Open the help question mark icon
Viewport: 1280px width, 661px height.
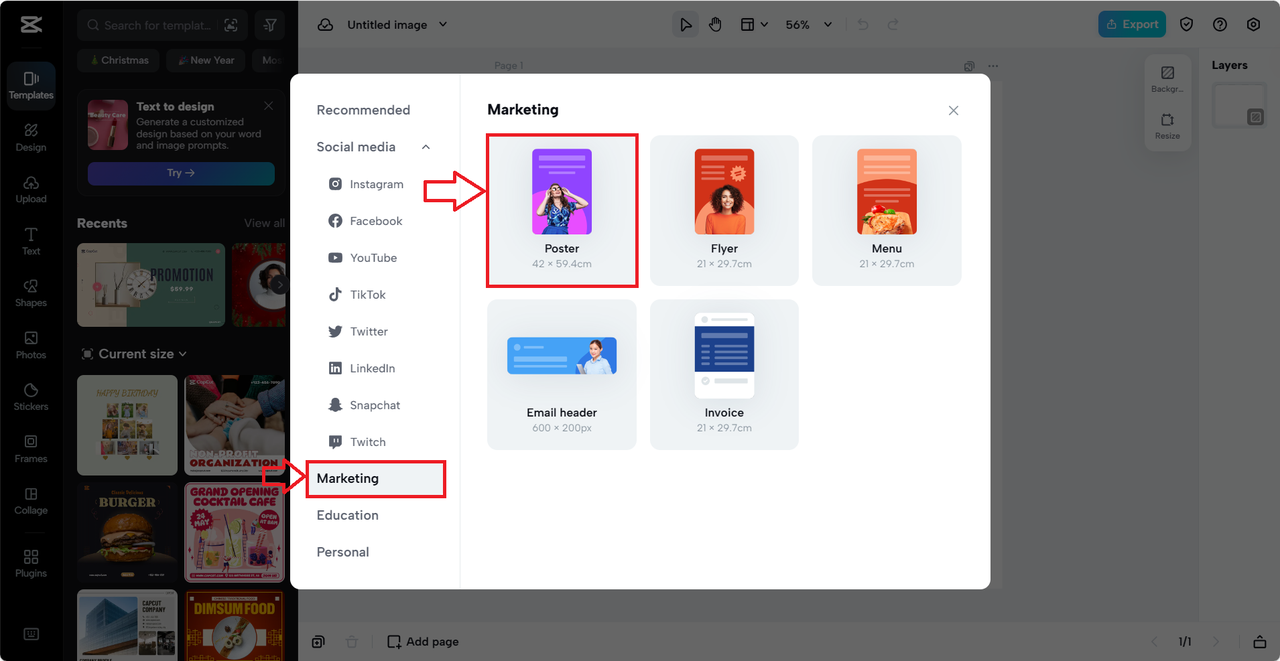pos(1220,25)
